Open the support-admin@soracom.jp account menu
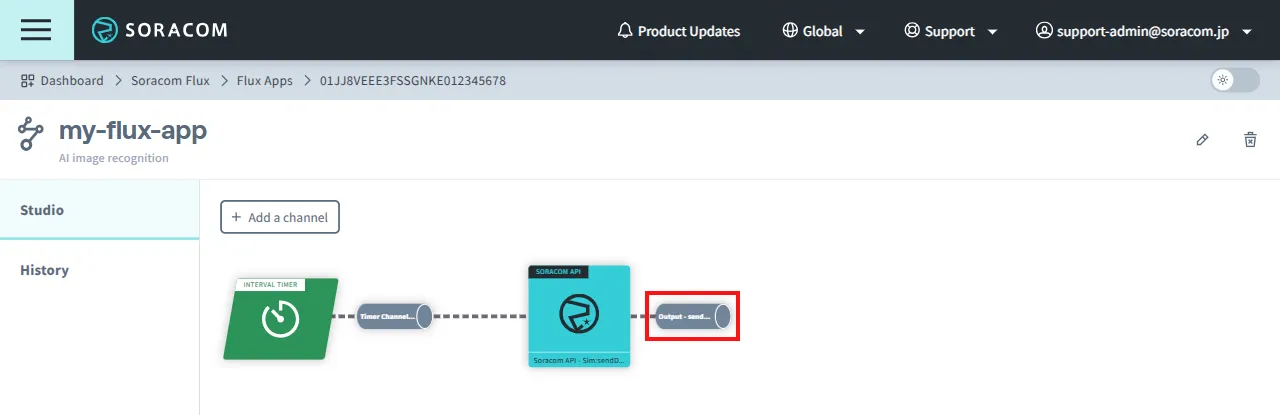Screen dimensions: 1280x415 (x=1144, y=31)
